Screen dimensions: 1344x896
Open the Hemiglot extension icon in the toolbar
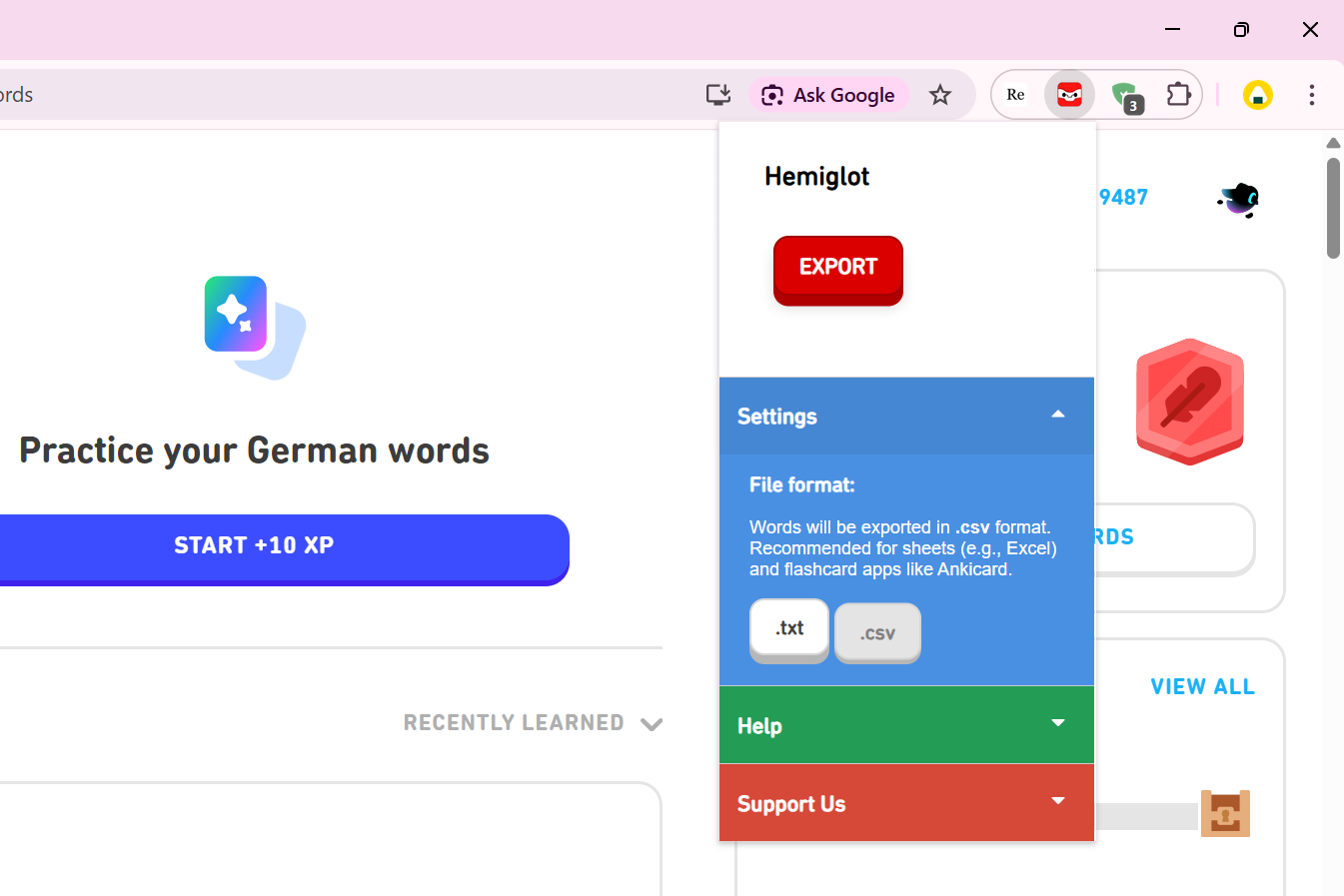(1069, 94)
